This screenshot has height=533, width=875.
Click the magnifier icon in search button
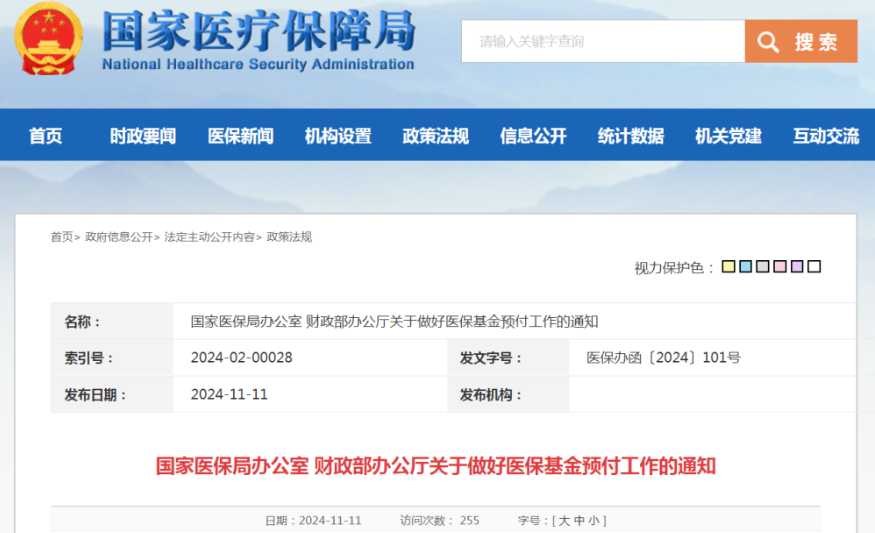point(768,42)
